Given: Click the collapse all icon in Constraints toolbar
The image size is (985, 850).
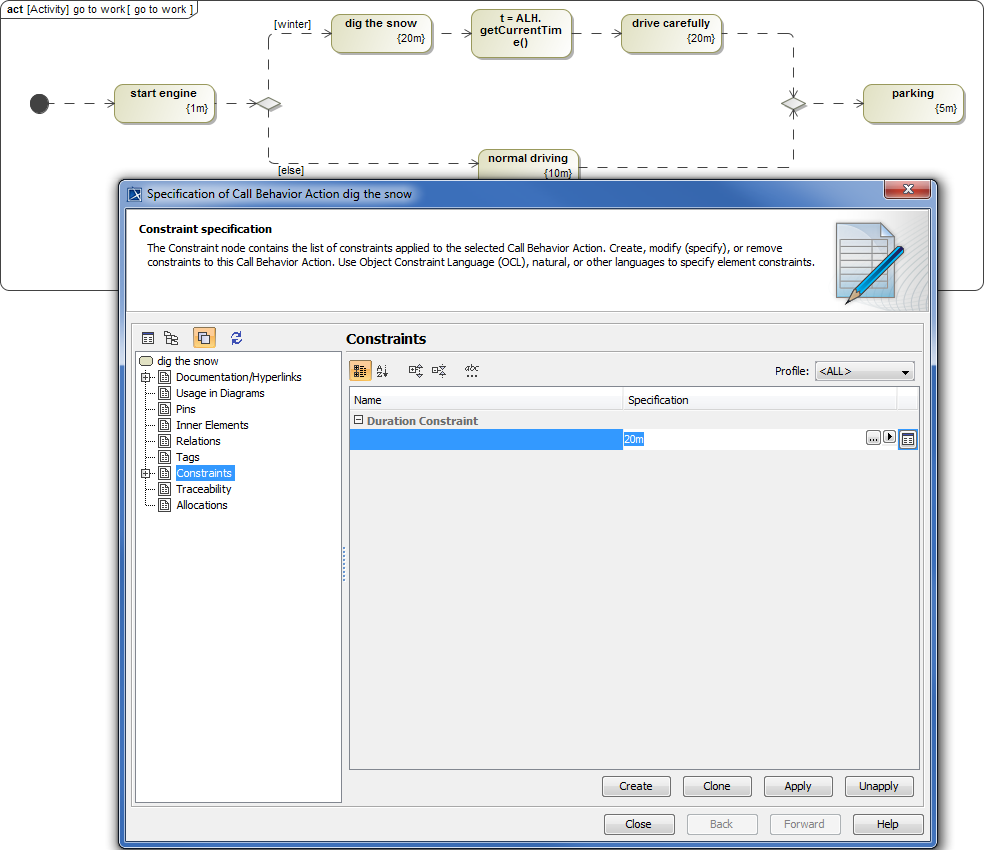Looking at the screenshot, I should tap(439, 371).
